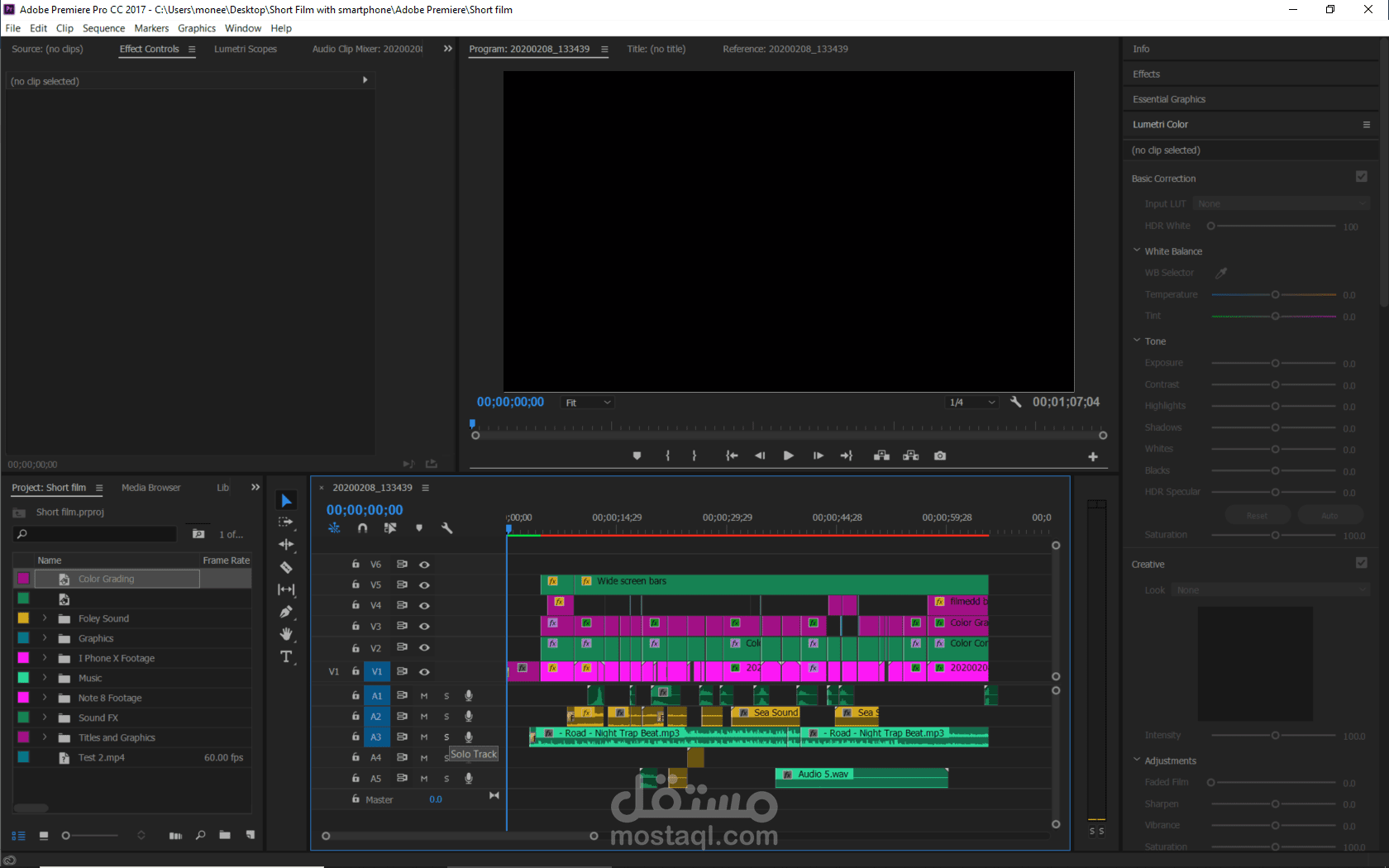Switch to Media Browser tab
The height and width of the screenshot is (868, 1389).
click(150, 488)
